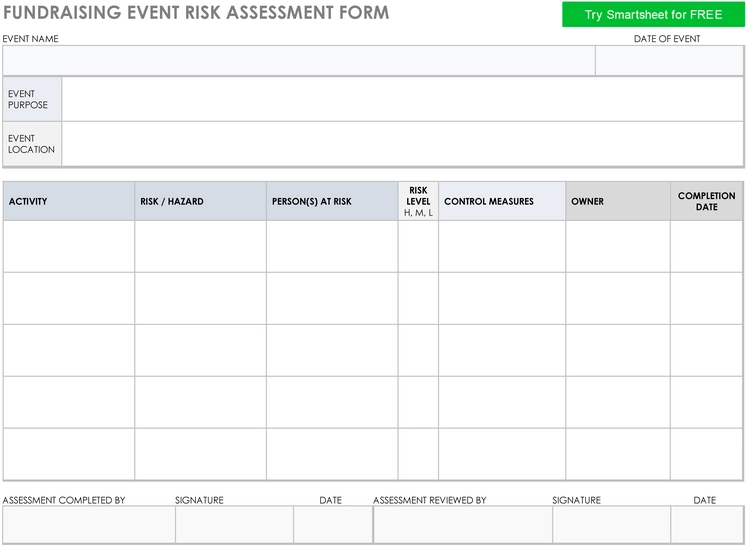This screenshot has height=547, width=748.
Task: Click the RISK / HAZARD column header
Action: pyautogui.click(x=200, y=201)
